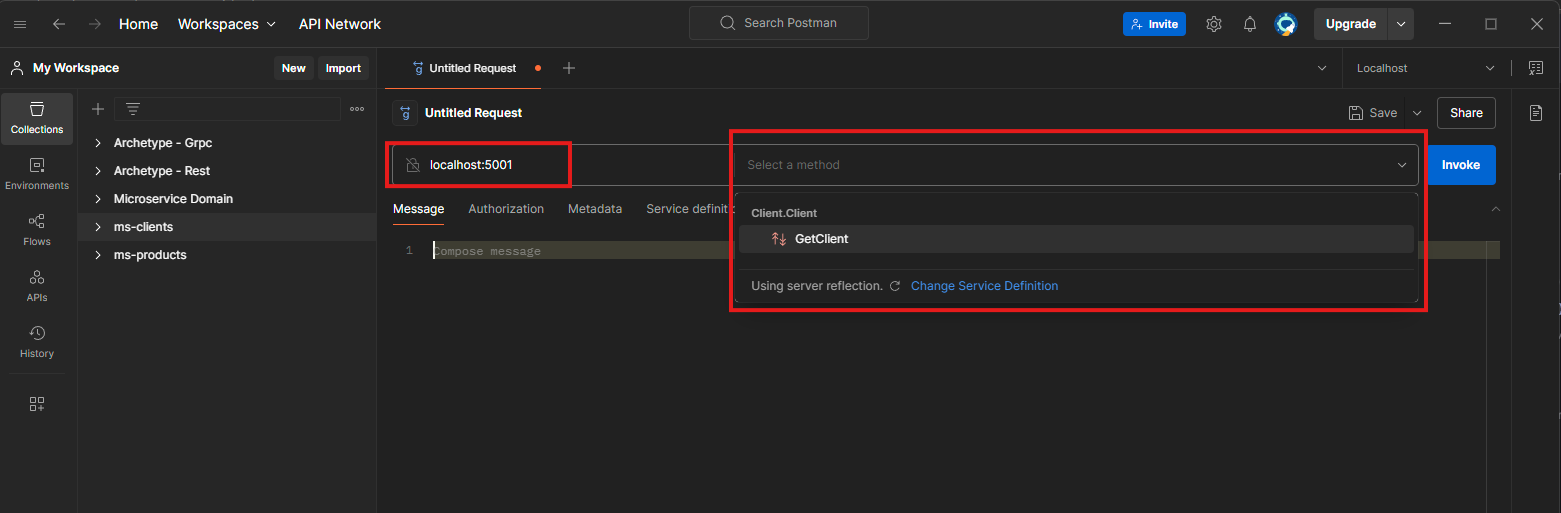Click the collections filter field
The width and height of the screenshot is (1561, 513).
pyautogui.click(x=228, y=109)
